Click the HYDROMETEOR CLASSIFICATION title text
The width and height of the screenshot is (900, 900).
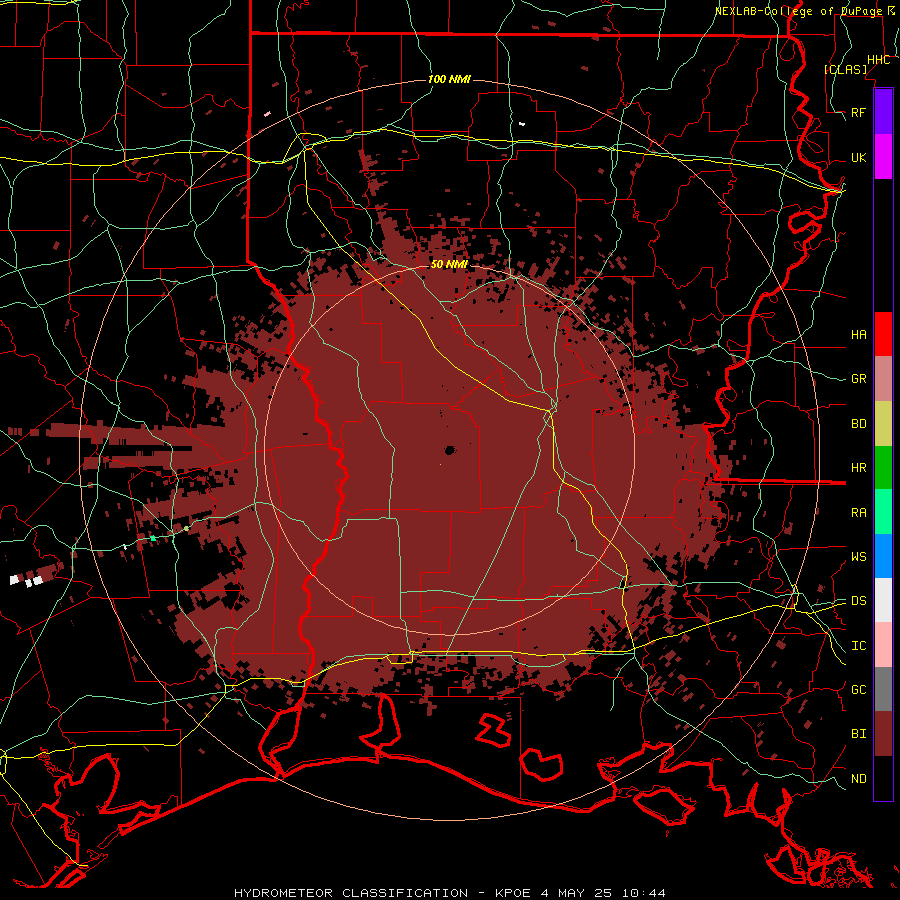351,893
